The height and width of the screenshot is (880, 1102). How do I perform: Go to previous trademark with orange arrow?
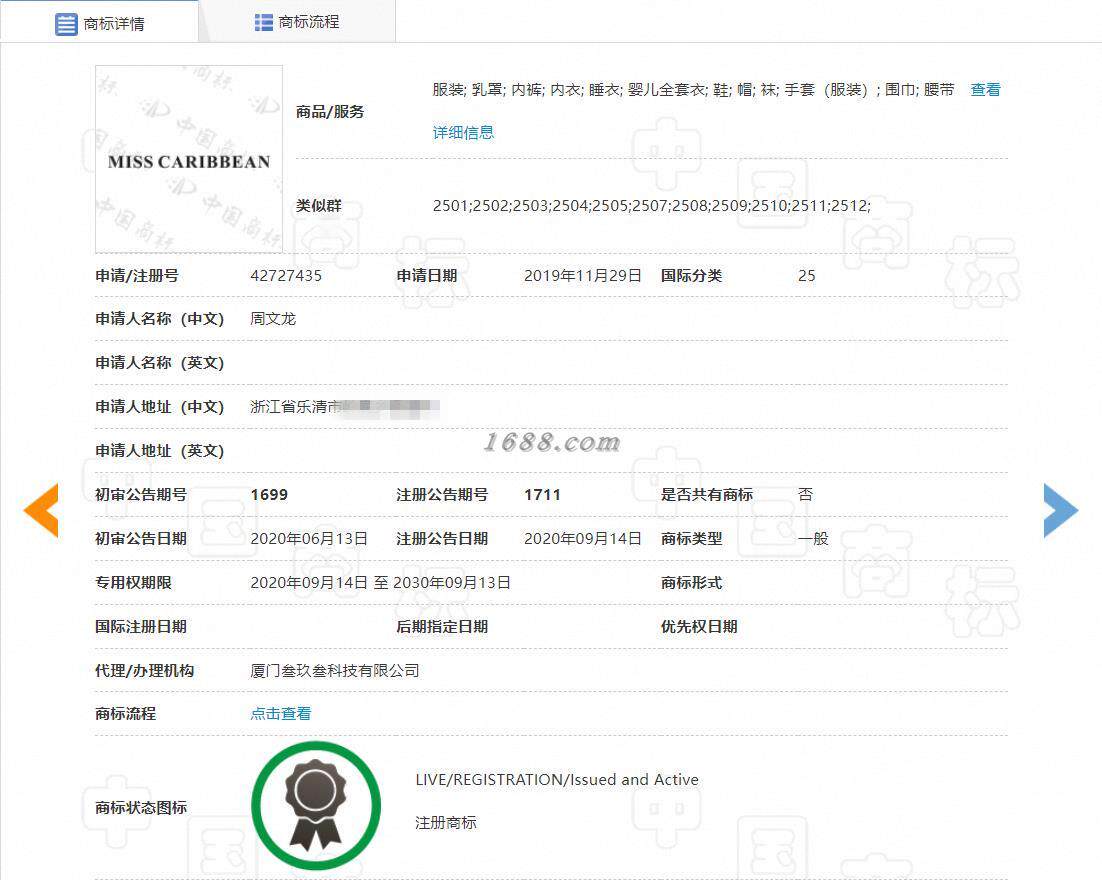tap(41, 510)
